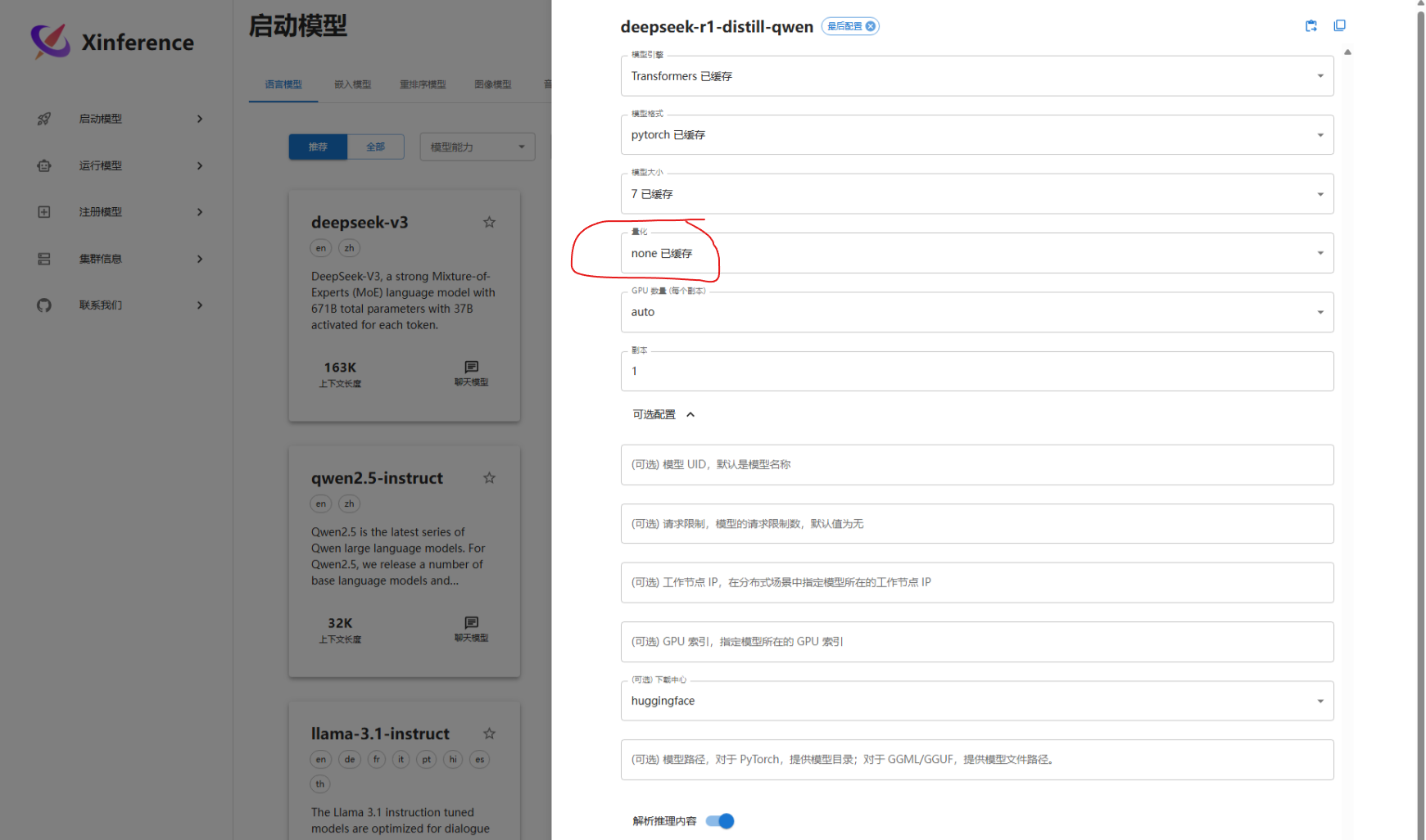Image resolution: width=1426 pixels, height=840 pixels.
Task: Click the plus-box icon beside 注册模型
Action: pyautogui.click(x=44, y=212)
